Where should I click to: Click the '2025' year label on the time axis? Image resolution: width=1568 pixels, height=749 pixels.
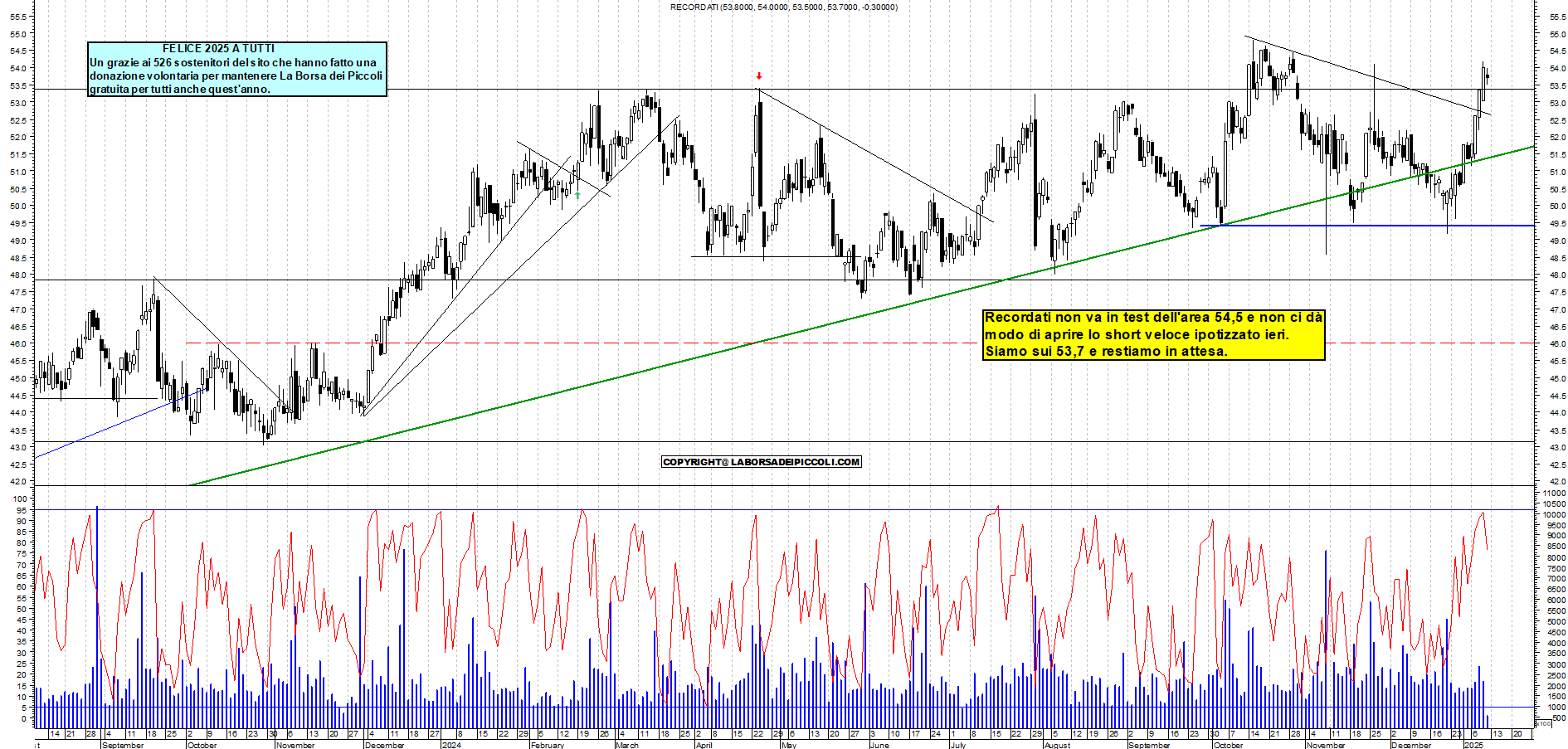(1473, 745)
